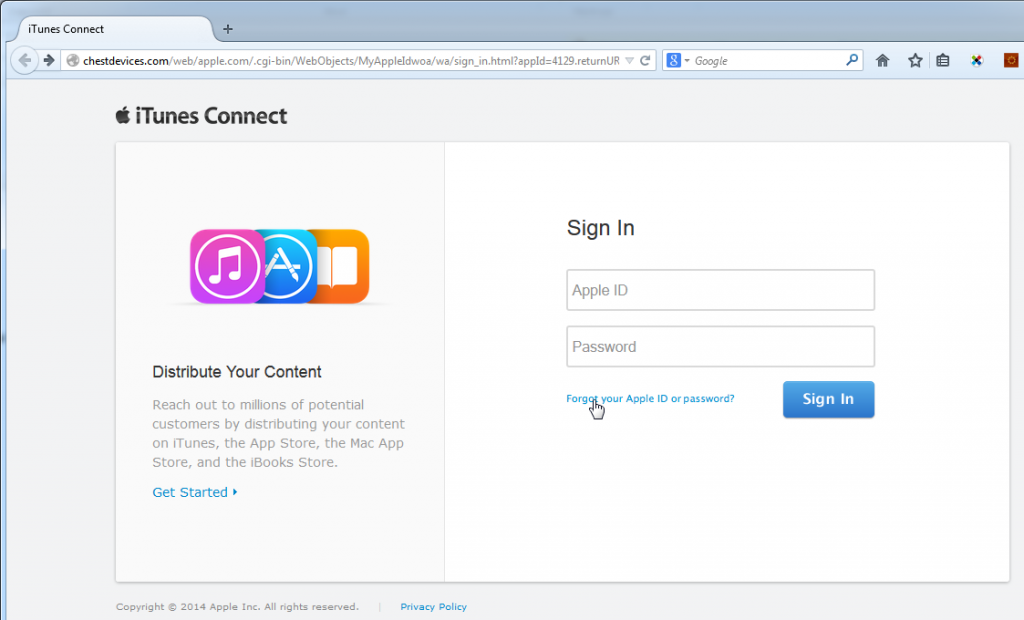Click the address bar URL
The image size is (1024, 620).
pyautogui.click(x=351, y=61)
